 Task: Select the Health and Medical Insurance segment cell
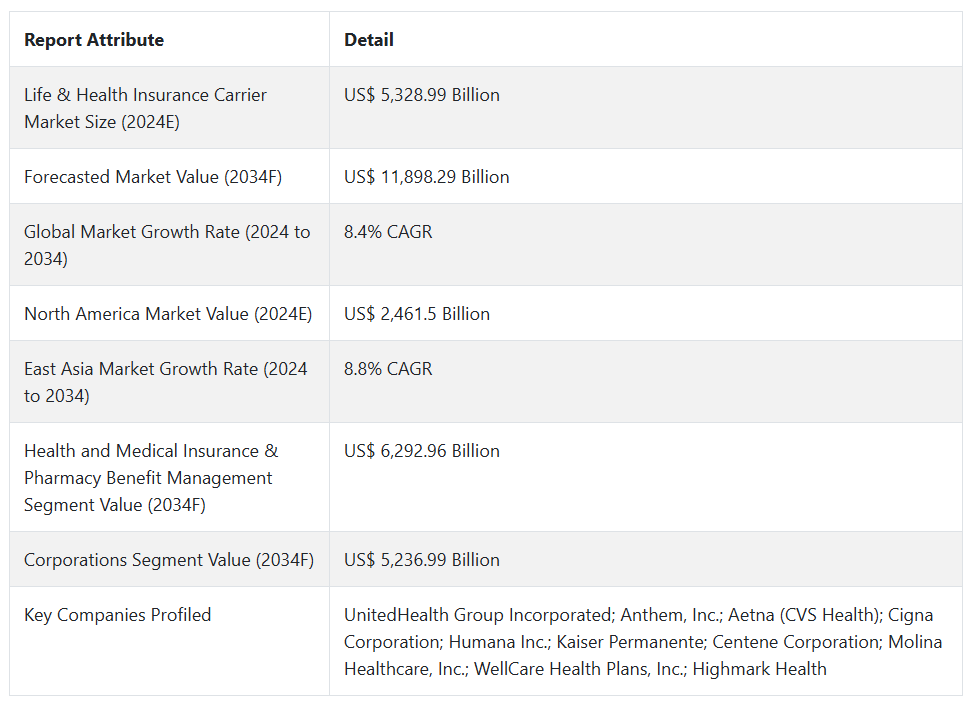click(x=151, y=478)
